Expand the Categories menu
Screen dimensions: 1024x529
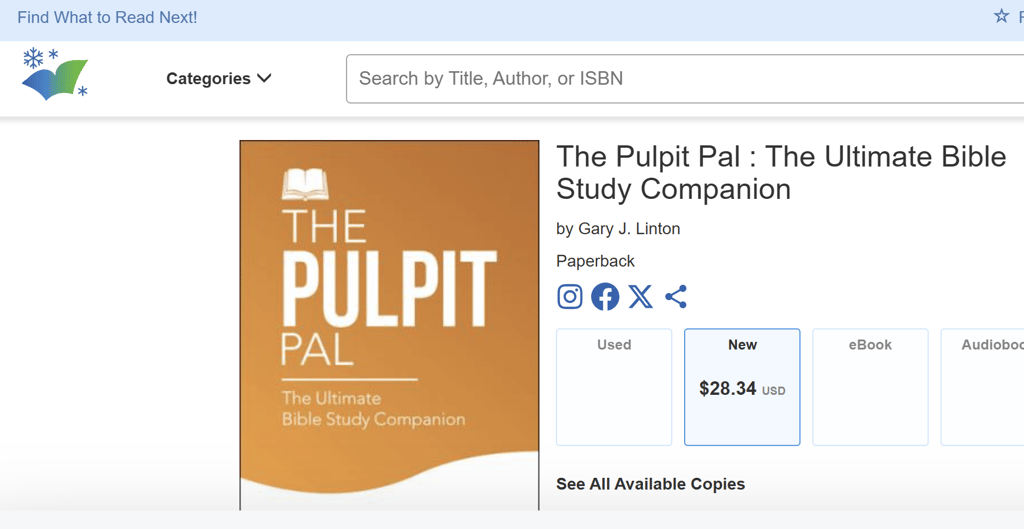[x=218, y=78]
